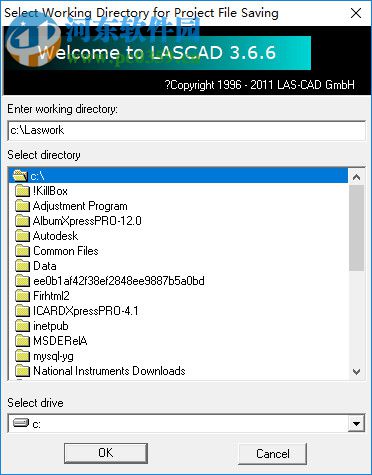The image size is (372, 475).
Task: Choose the Data directory name
Action: pos(45,266)
